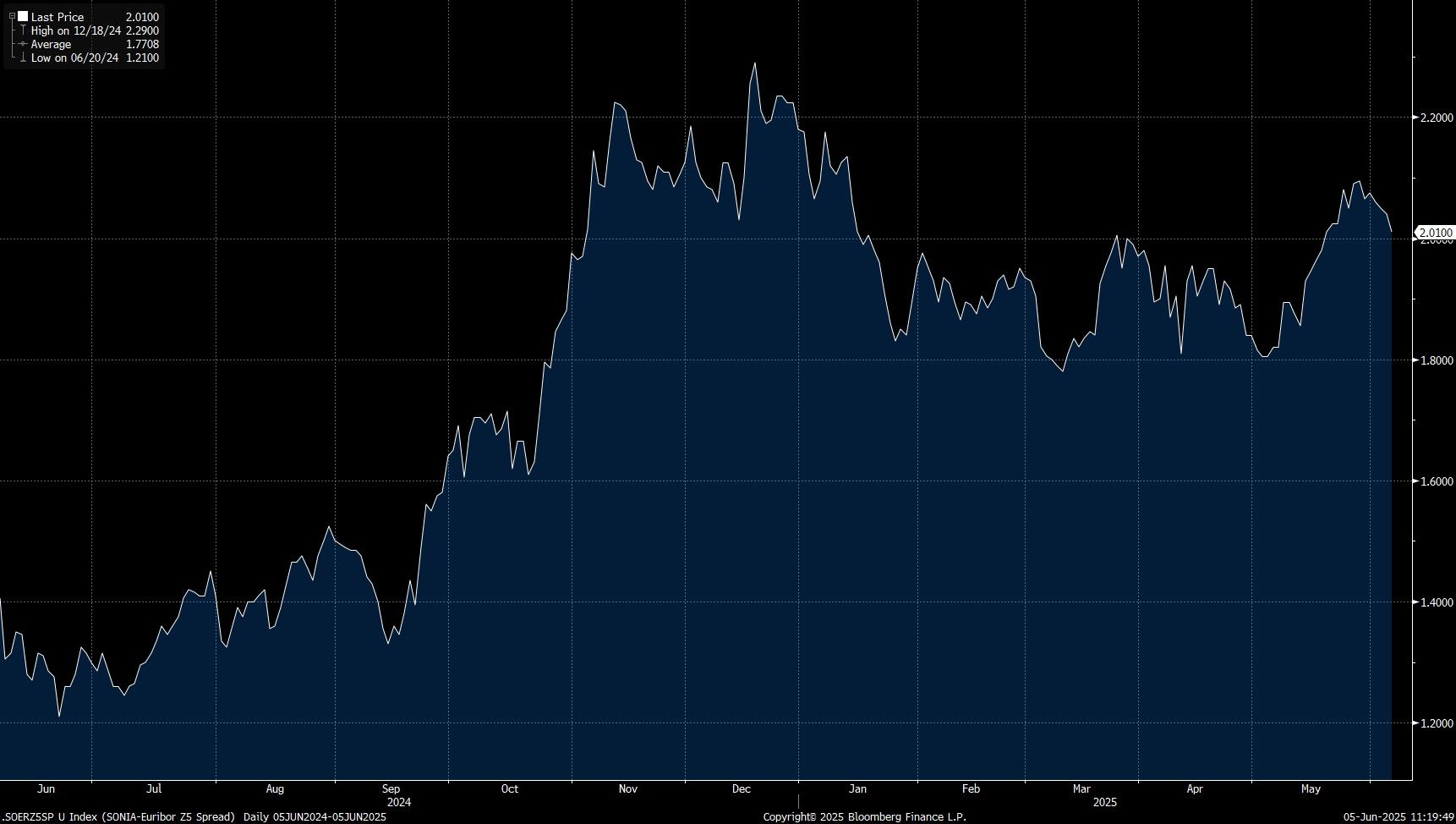Click the Daily 05JUN2024-05JUN2025 date range text
The height and width of the screenshot is (824, 1456).
(x=315, y=816)
